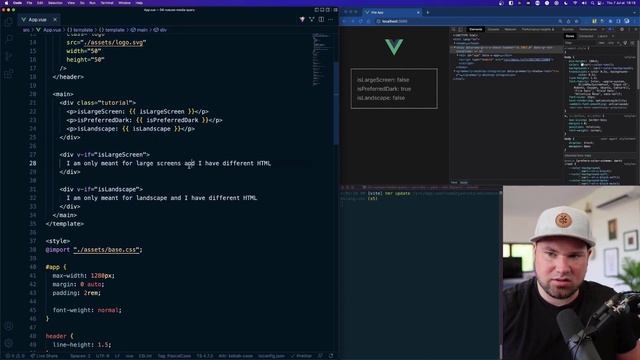The image size is (640, 360).
Task: Select the browser tab 'Vite App'
Action: click(x=391, y=13)
